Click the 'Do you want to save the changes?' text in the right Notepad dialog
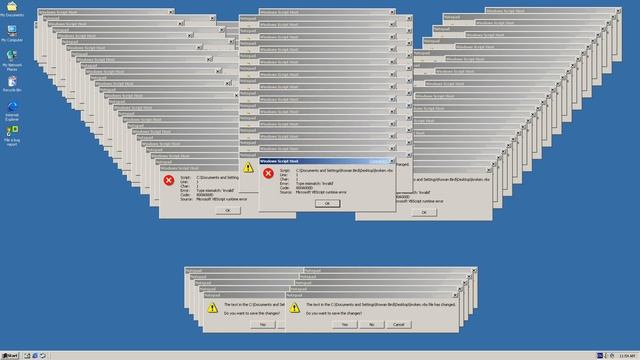Viewport: 640px width, 360px height. (334, 313)
